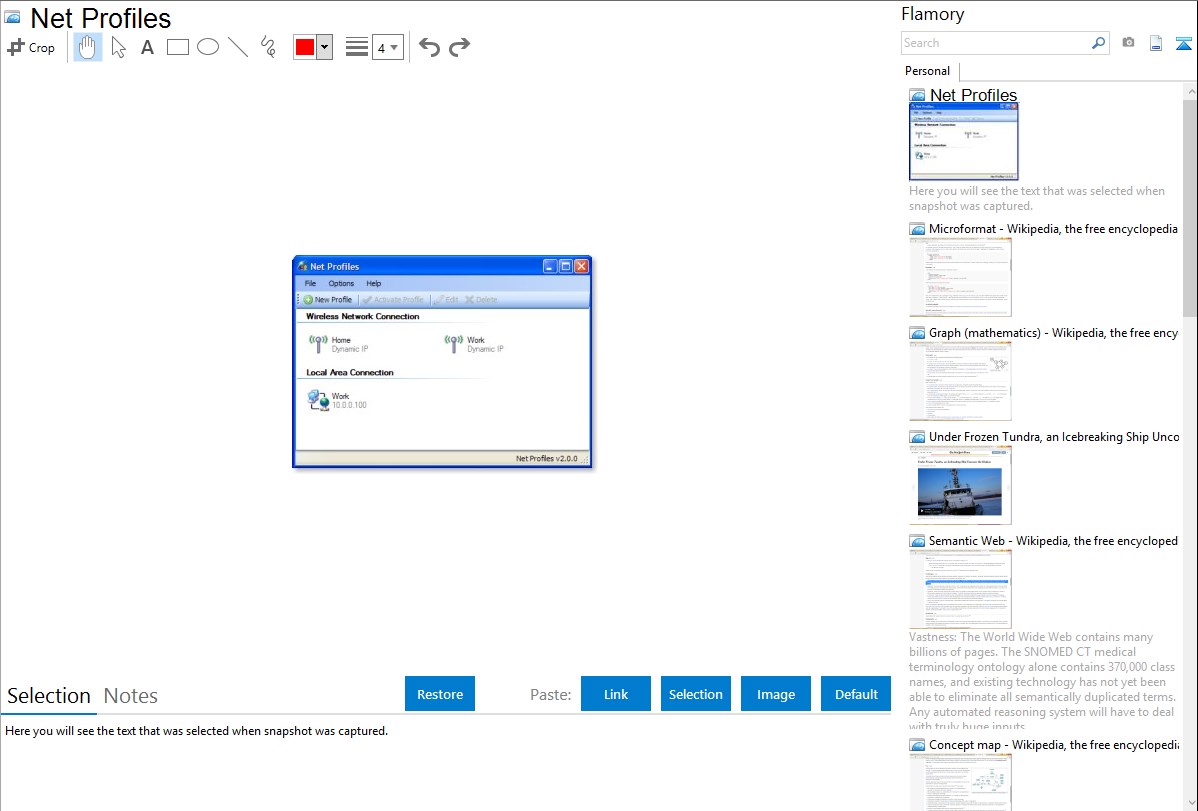Open Net Profiles snapshot thumbnail
Image resolution: width=1198 pixels, height=811 pixels.
pos(963,142)
